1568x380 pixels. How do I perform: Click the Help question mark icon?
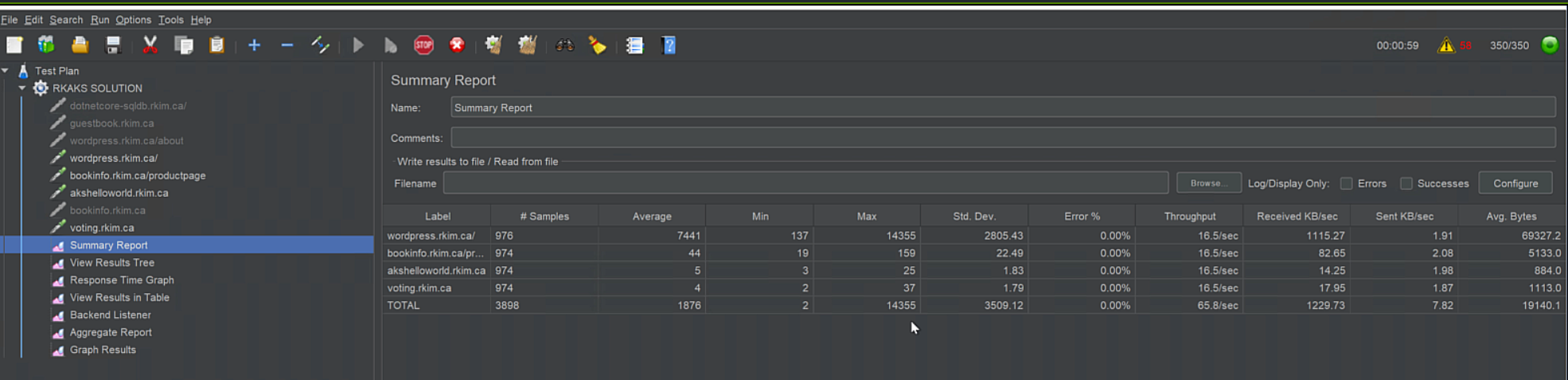[x=669, y=45]
